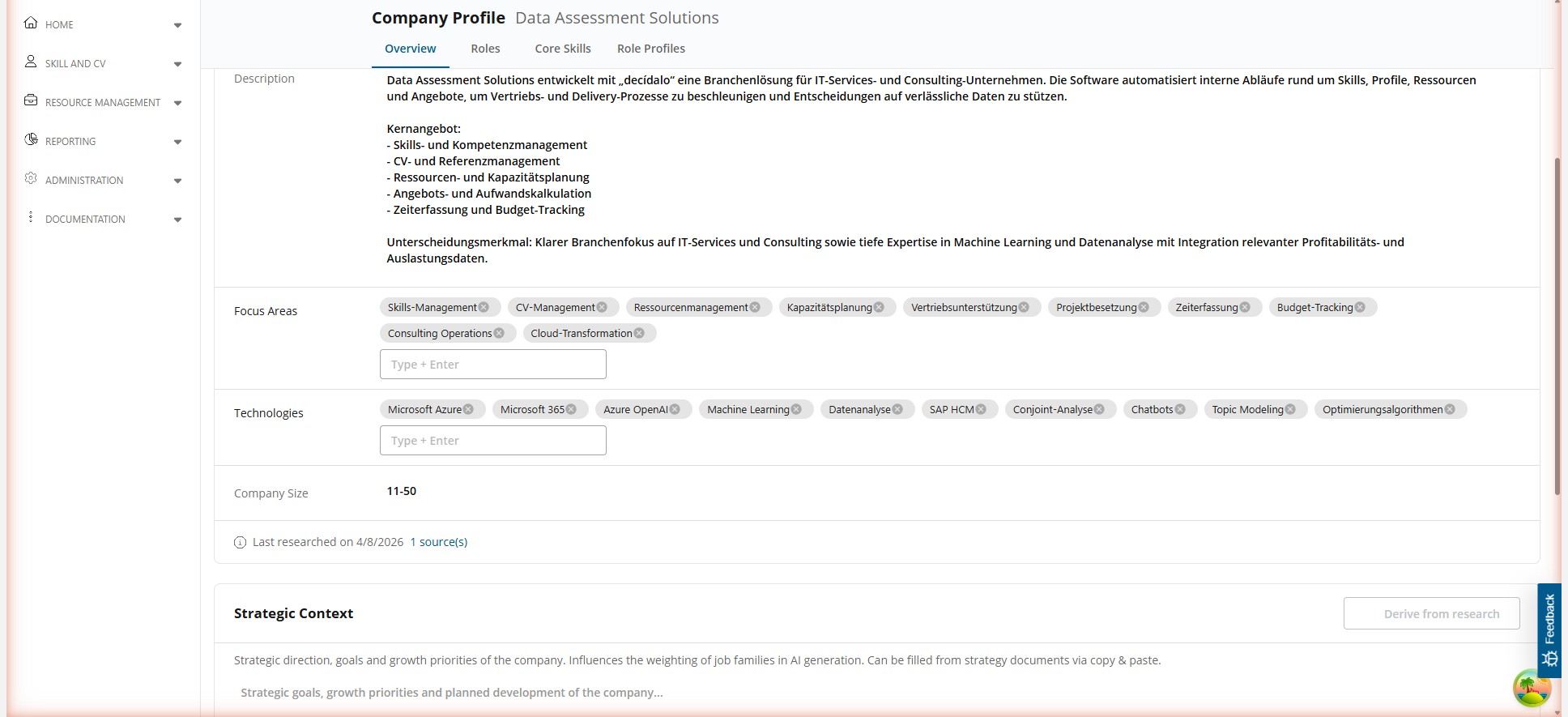Remove the Projektbesetzung tag

[x=1144, y=307]
